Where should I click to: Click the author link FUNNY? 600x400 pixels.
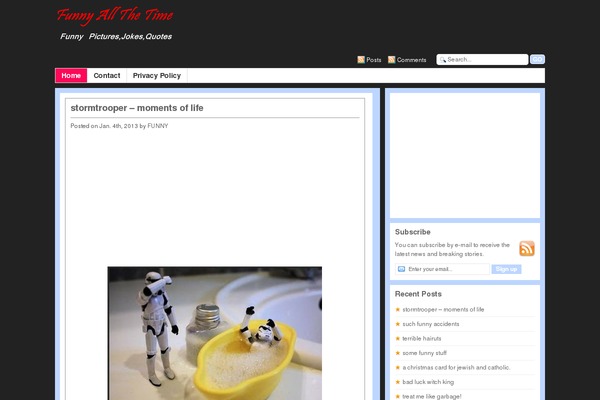158,126
